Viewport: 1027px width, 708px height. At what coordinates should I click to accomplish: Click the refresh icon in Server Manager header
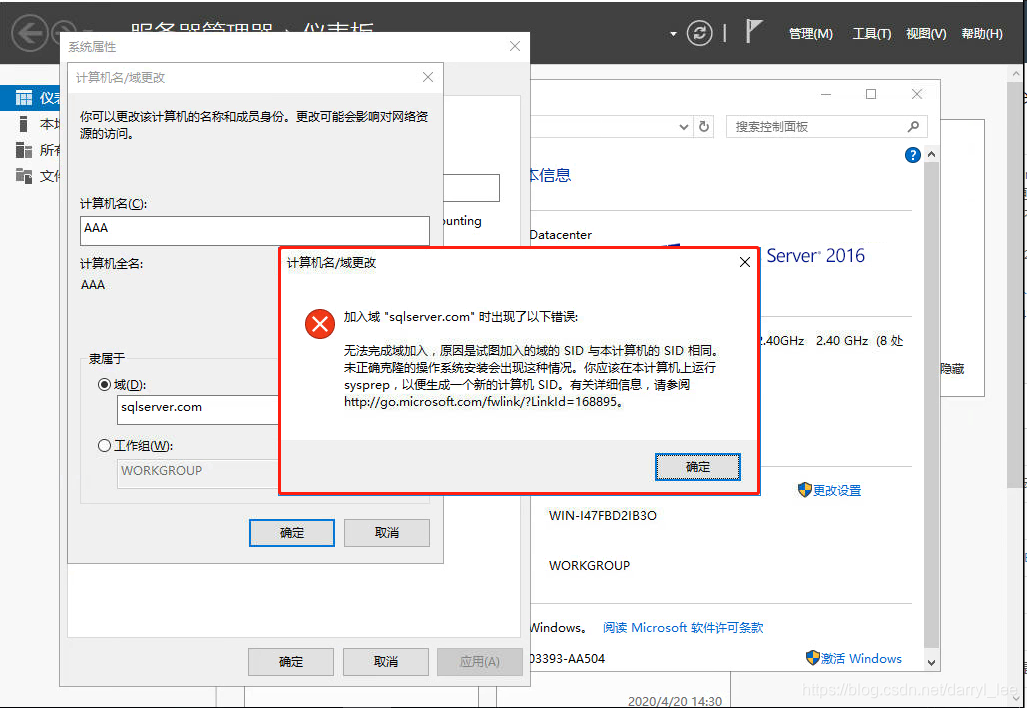click(x=700, y=33)
